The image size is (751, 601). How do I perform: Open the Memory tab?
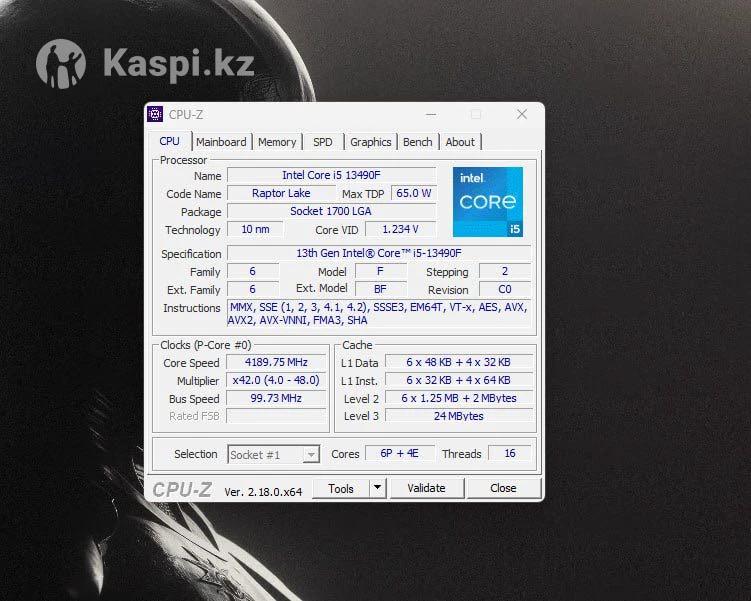point(277,142)
